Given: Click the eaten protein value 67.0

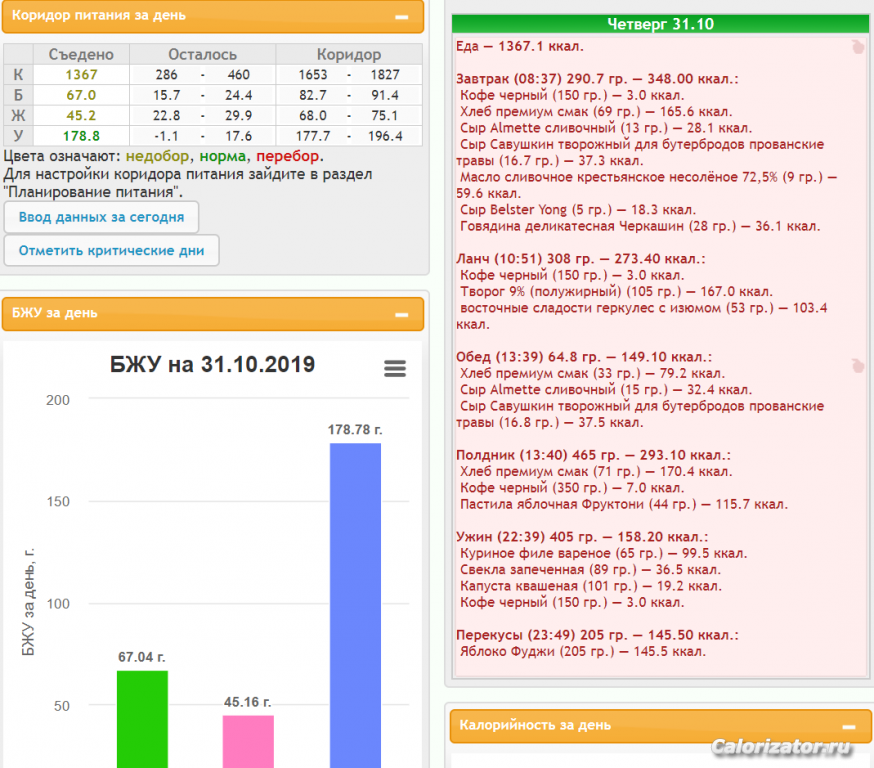Looking at the screenshot, I should point(81,95).
